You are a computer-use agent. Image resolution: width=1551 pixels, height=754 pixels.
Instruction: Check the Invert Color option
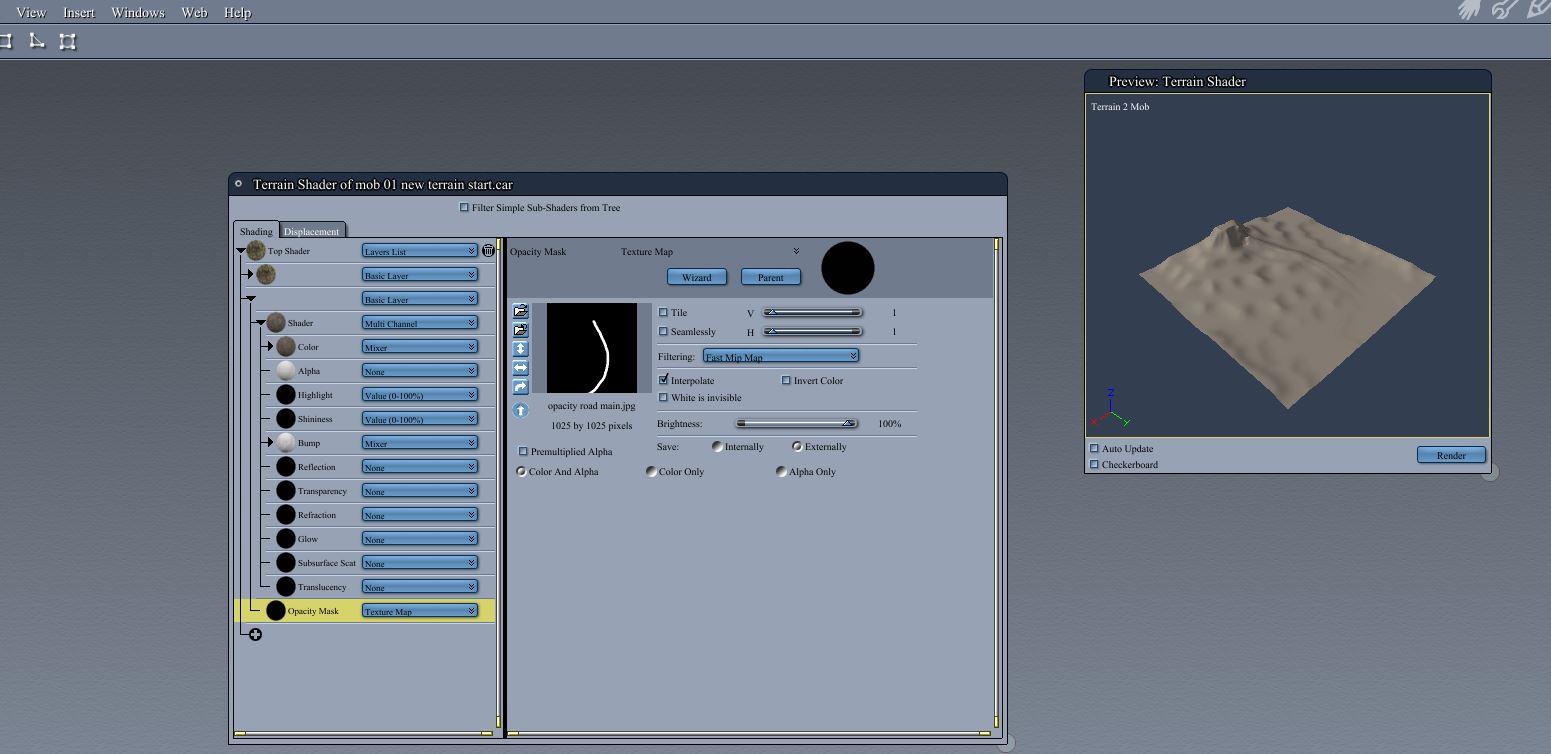point(786,380)
